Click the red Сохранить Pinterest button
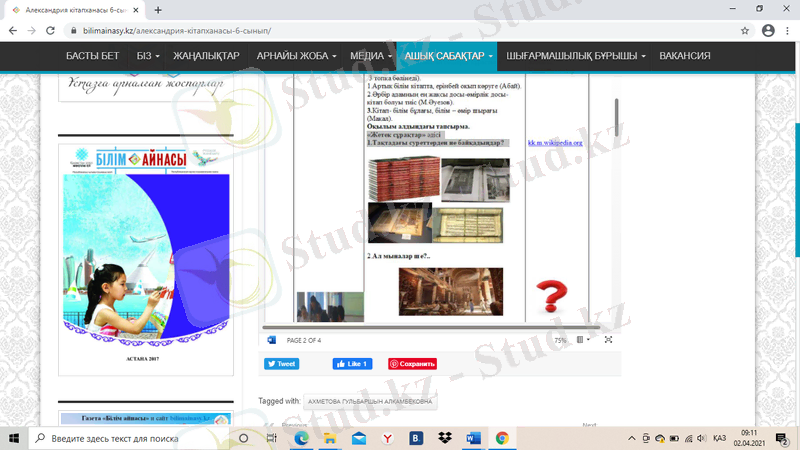This screenshot has height=450, width=800. [412, 364]
